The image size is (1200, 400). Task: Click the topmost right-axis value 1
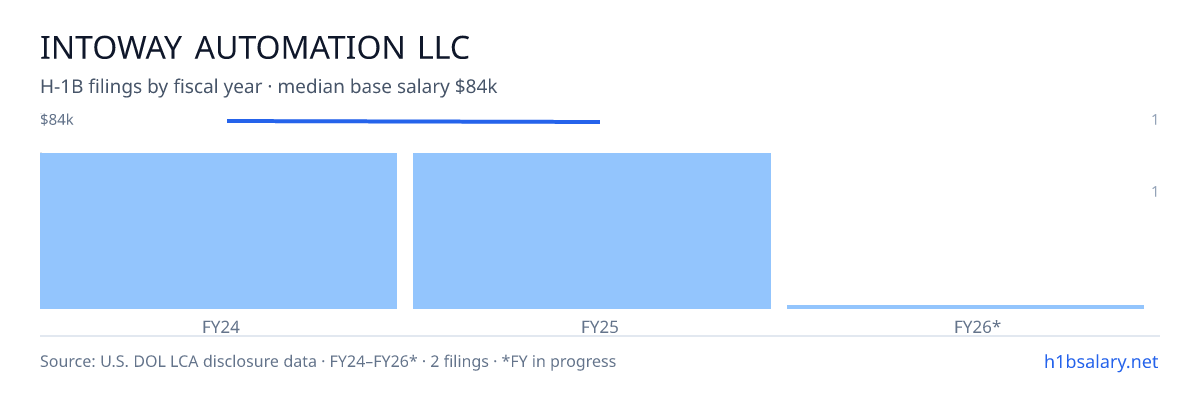click(x=1154, y=120)
